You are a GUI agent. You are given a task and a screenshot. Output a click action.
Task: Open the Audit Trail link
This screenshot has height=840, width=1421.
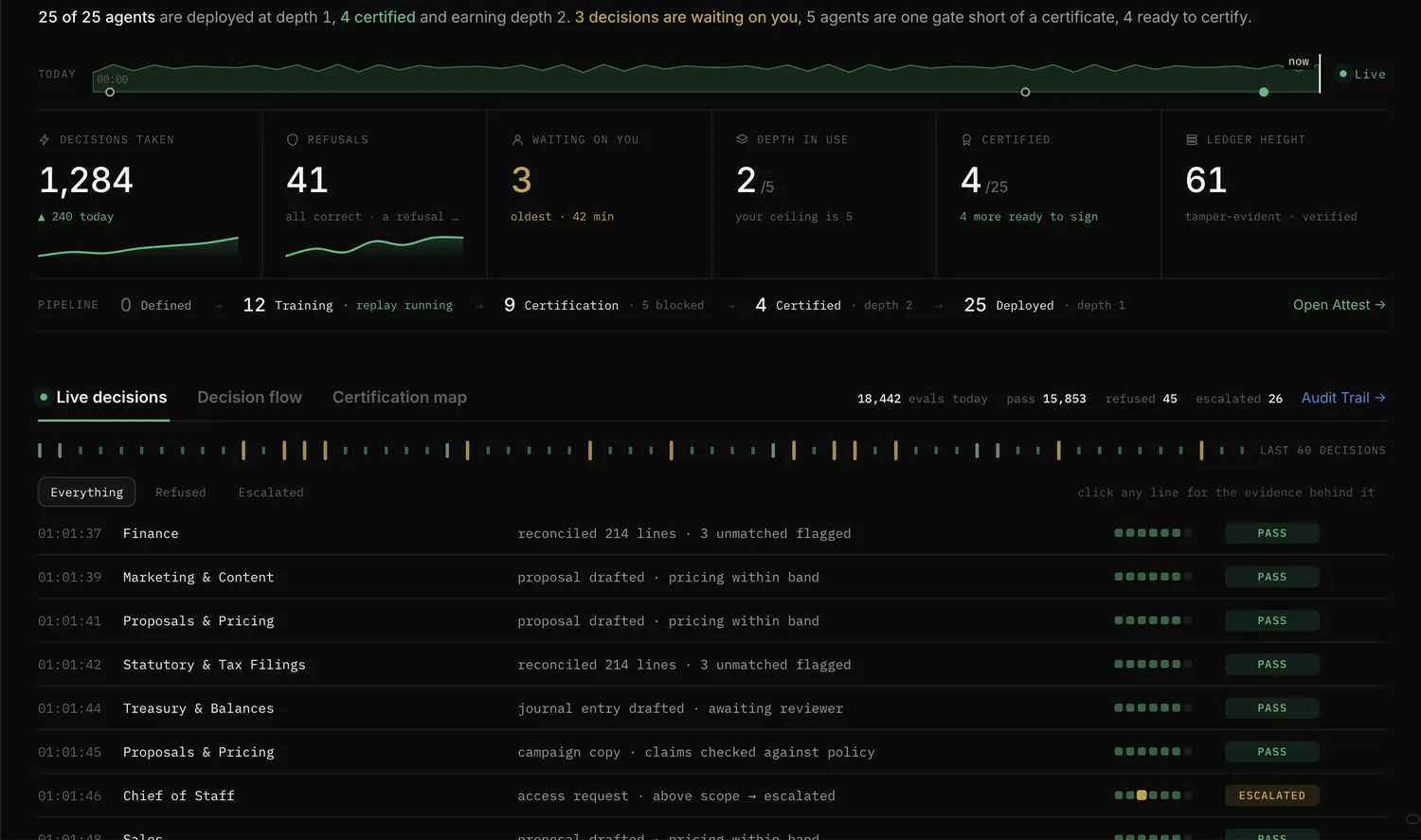click(x=1343, y=398)
